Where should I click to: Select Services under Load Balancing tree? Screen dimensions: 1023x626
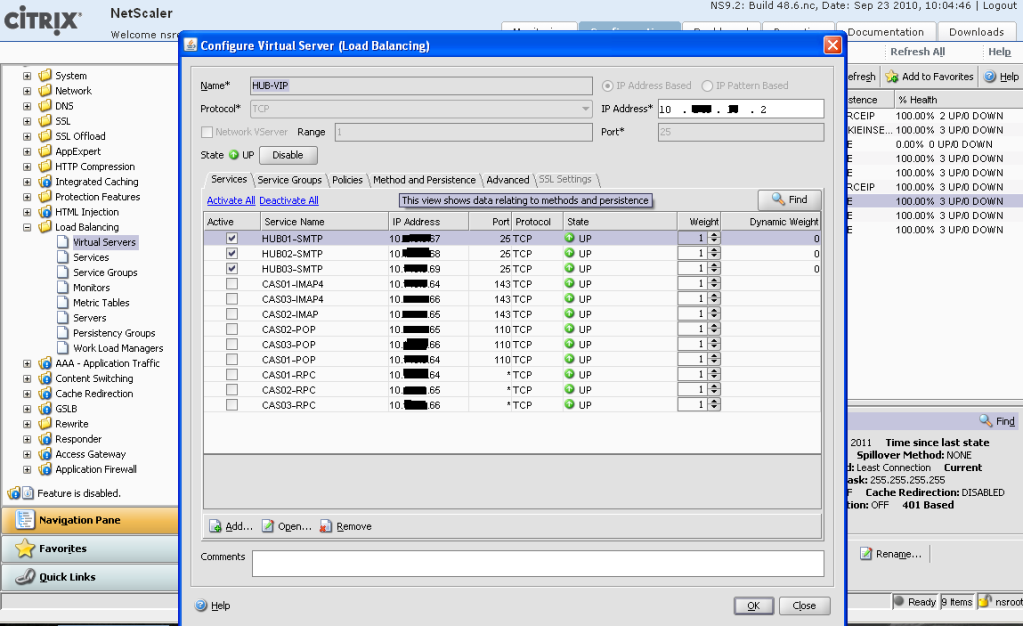click(x=91, y=257)
